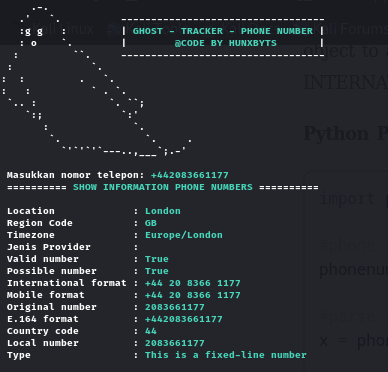Click the SHOW INFORMATION PHONE NUMBERS header

coord(163,187)
